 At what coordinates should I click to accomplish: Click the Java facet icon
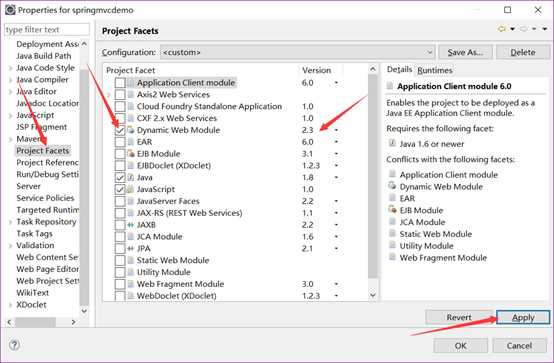click(131, 177)
